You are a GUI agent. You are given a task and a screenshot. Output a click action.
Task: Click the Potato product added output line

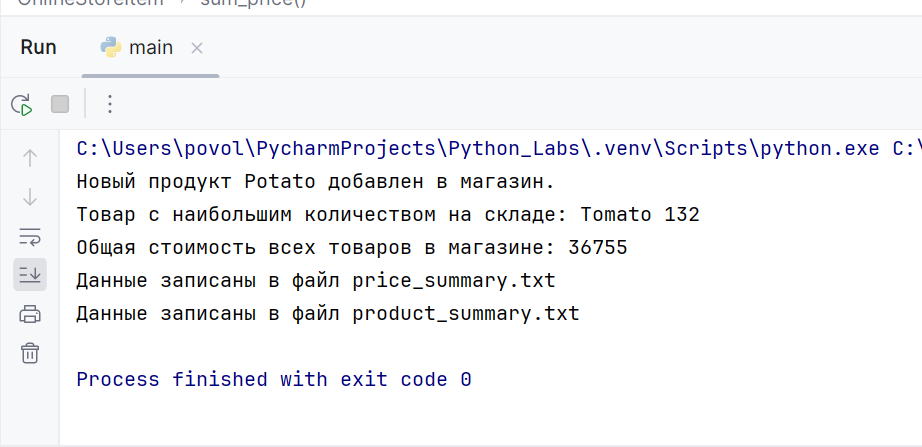point(316,182)
